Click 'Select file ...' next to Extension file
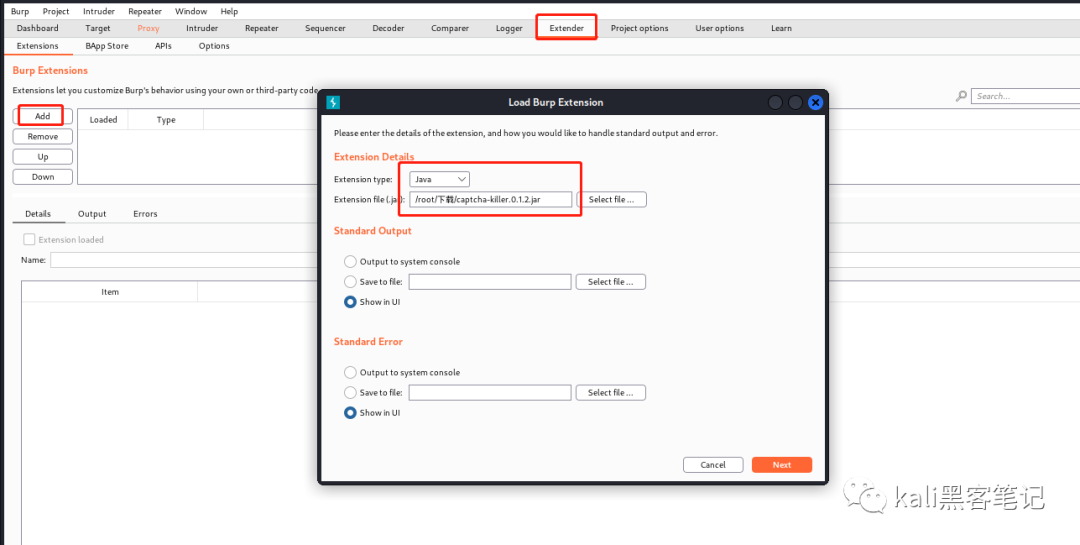Screen dimensions: 1080x545 pos(611,199)
